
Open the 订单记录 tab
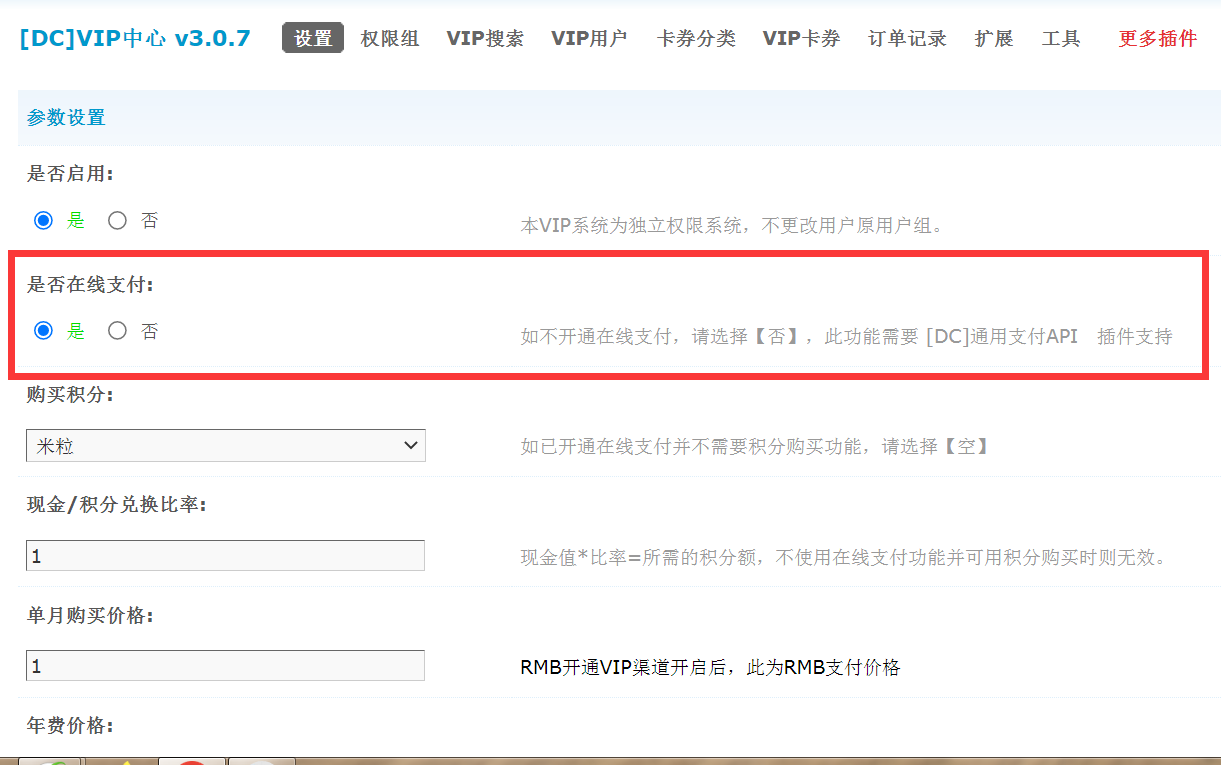(907, 39)
